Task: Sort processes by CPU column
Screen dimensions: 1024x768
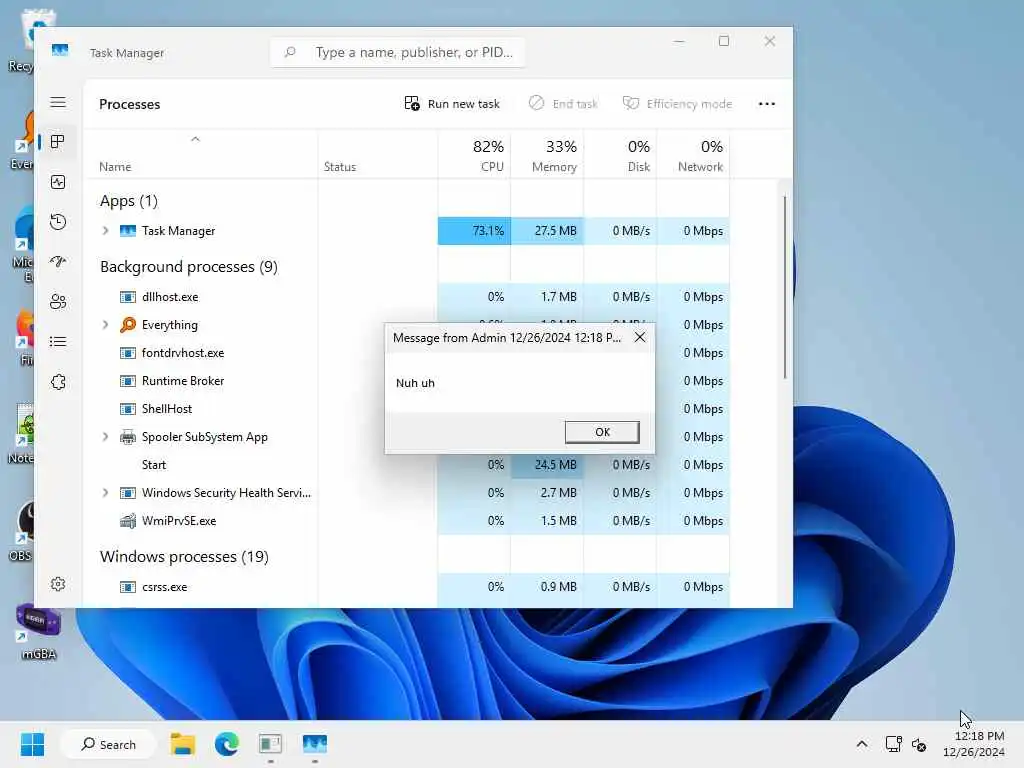Action: 474,155
